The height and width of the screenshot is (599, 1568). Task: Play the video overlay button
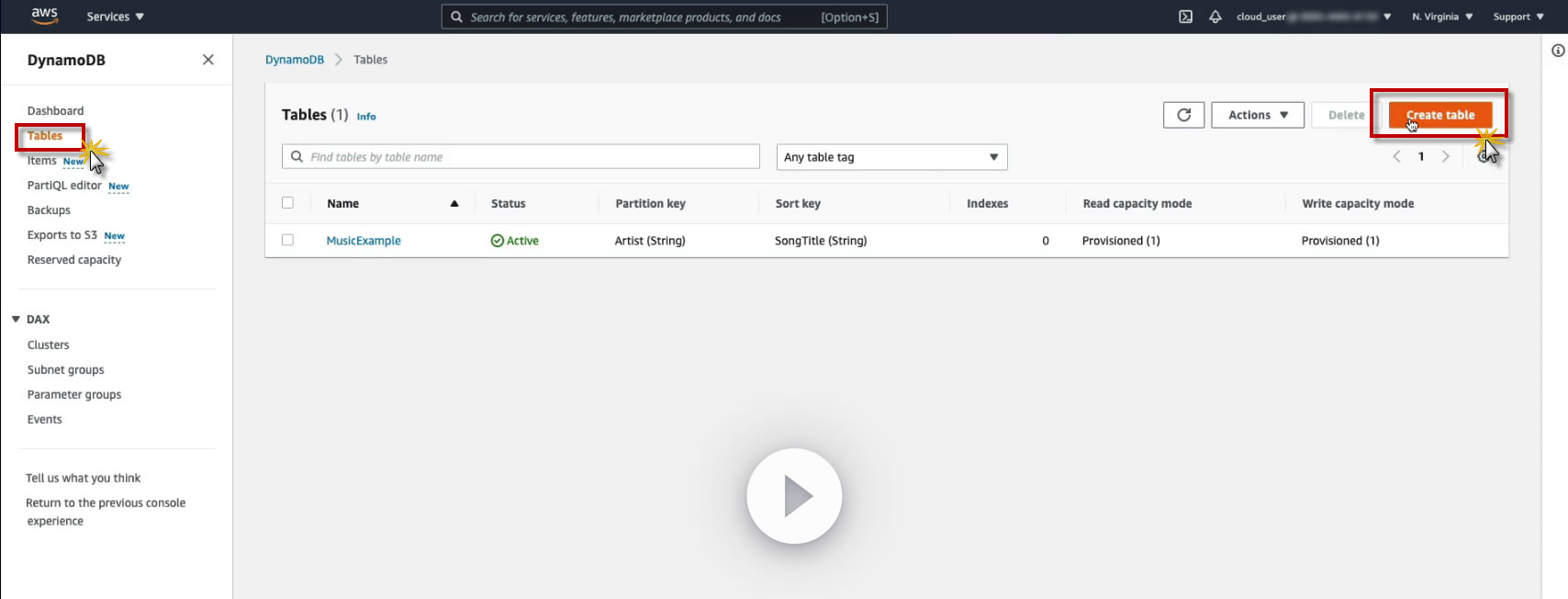coord(794,496)
